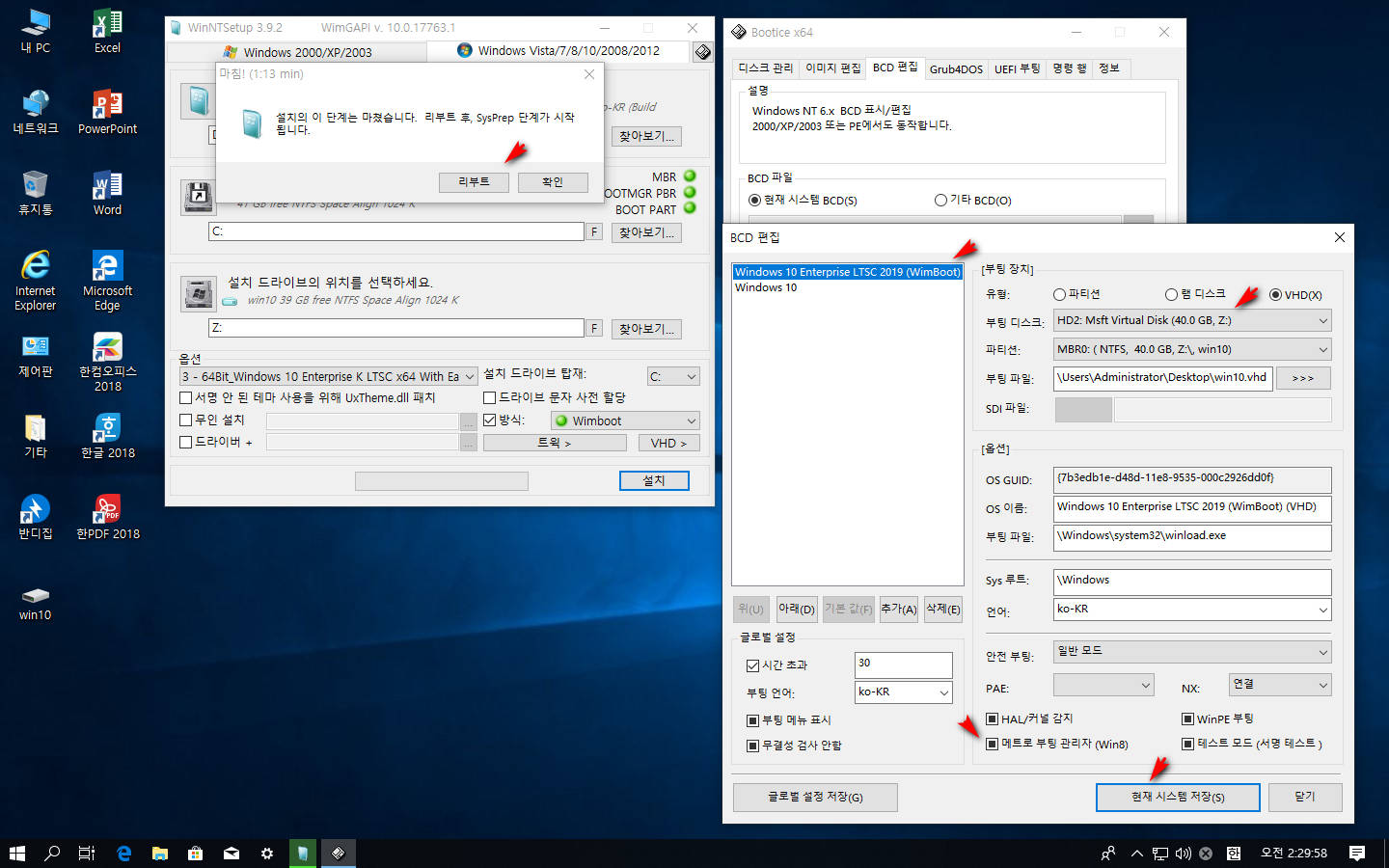Open the 반디집 desktop icon
This screenshot has height=868, width=1389.
(36, 517)
